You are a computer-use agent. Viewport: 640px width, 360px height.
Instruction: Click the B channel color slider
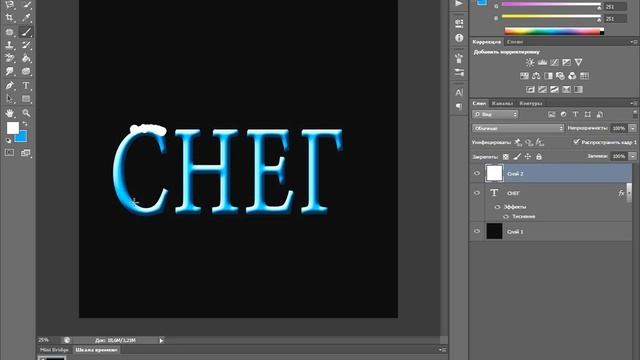[x=551, y=17]
